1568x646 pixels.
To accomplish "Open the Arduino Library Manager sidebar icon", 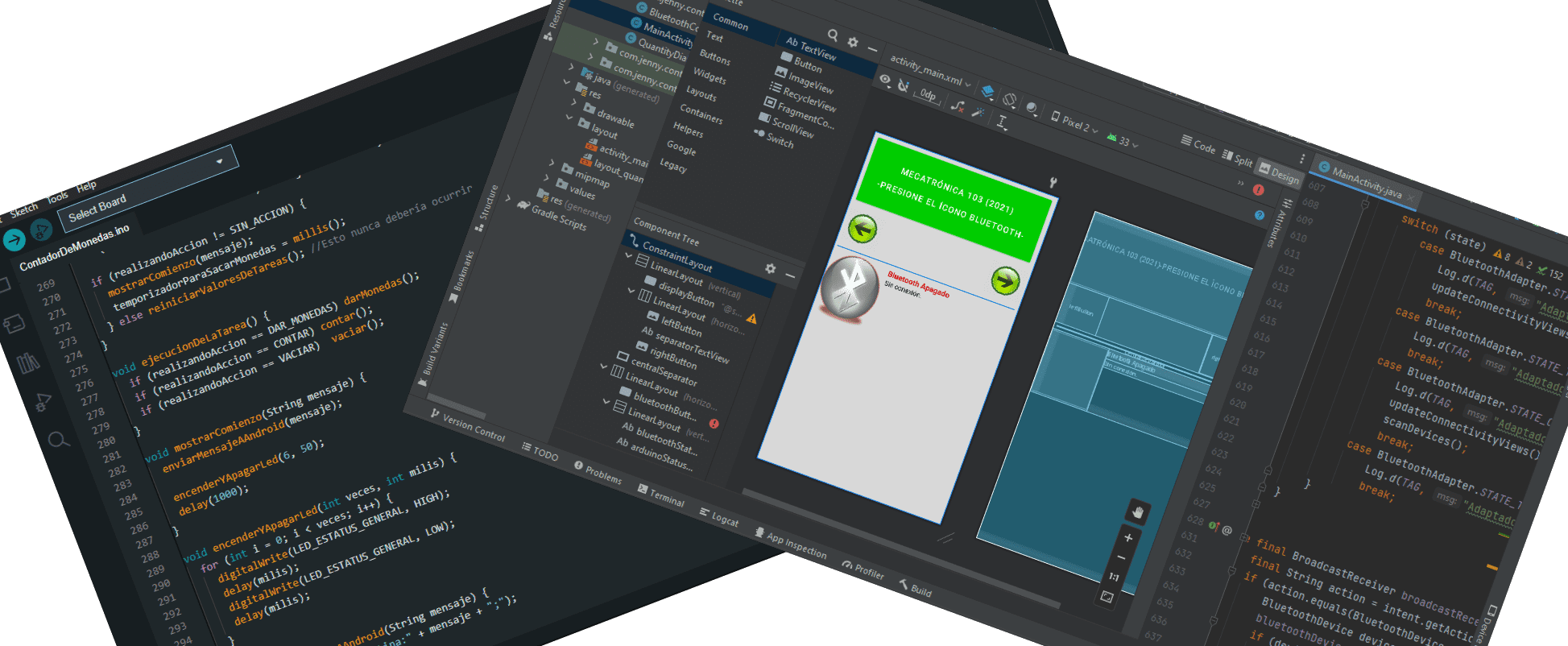I will click(x=28, y=362).
